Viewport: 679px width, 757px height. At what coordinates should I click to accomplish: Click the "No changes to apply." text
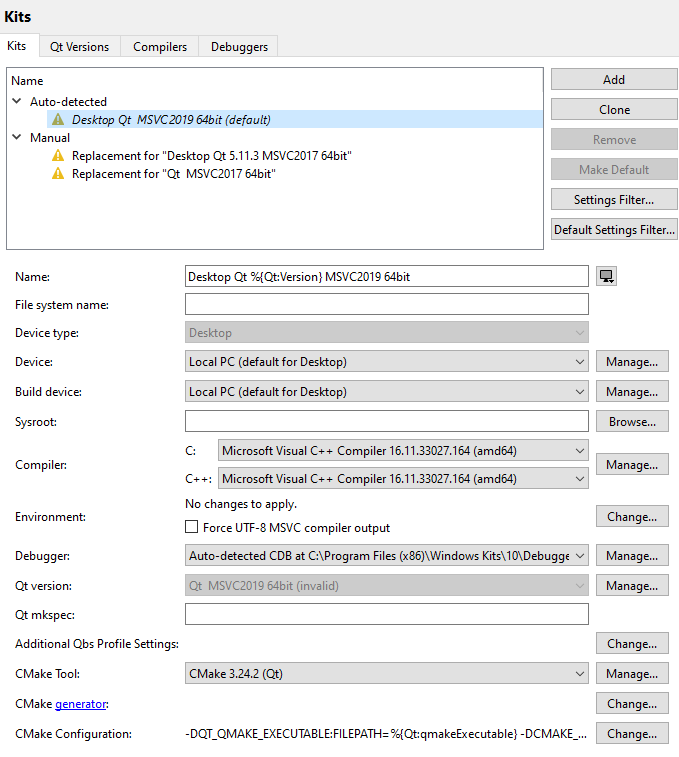(241, 504)
